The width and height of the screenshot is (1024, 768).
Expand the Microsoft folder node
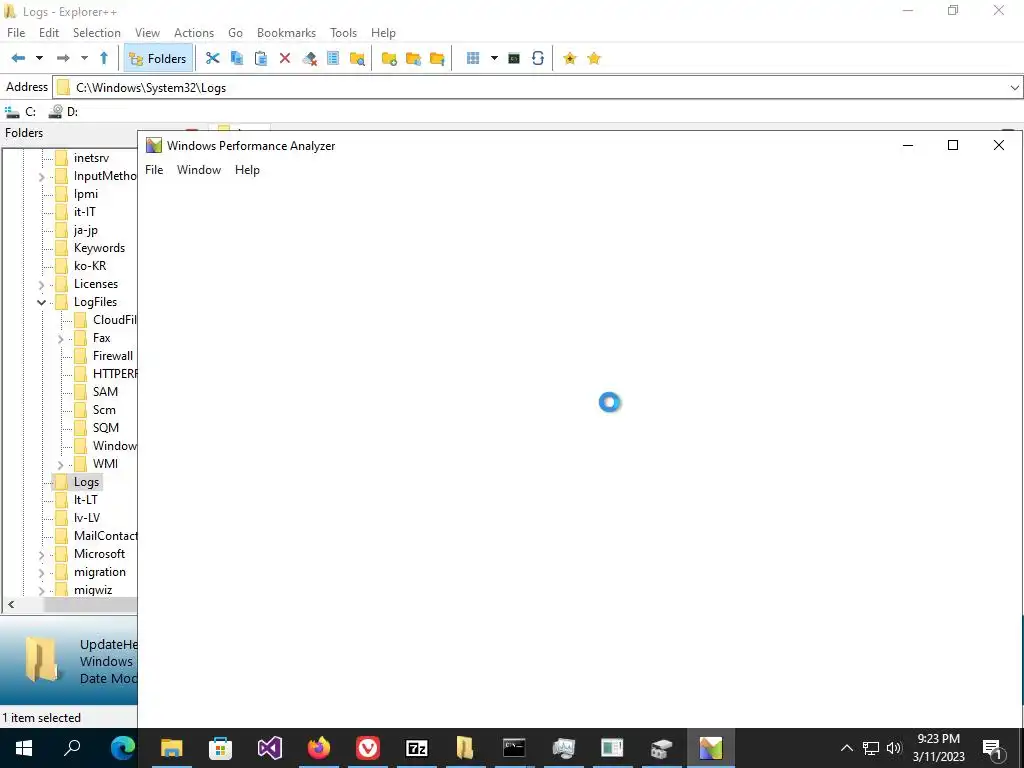[42, 555]
